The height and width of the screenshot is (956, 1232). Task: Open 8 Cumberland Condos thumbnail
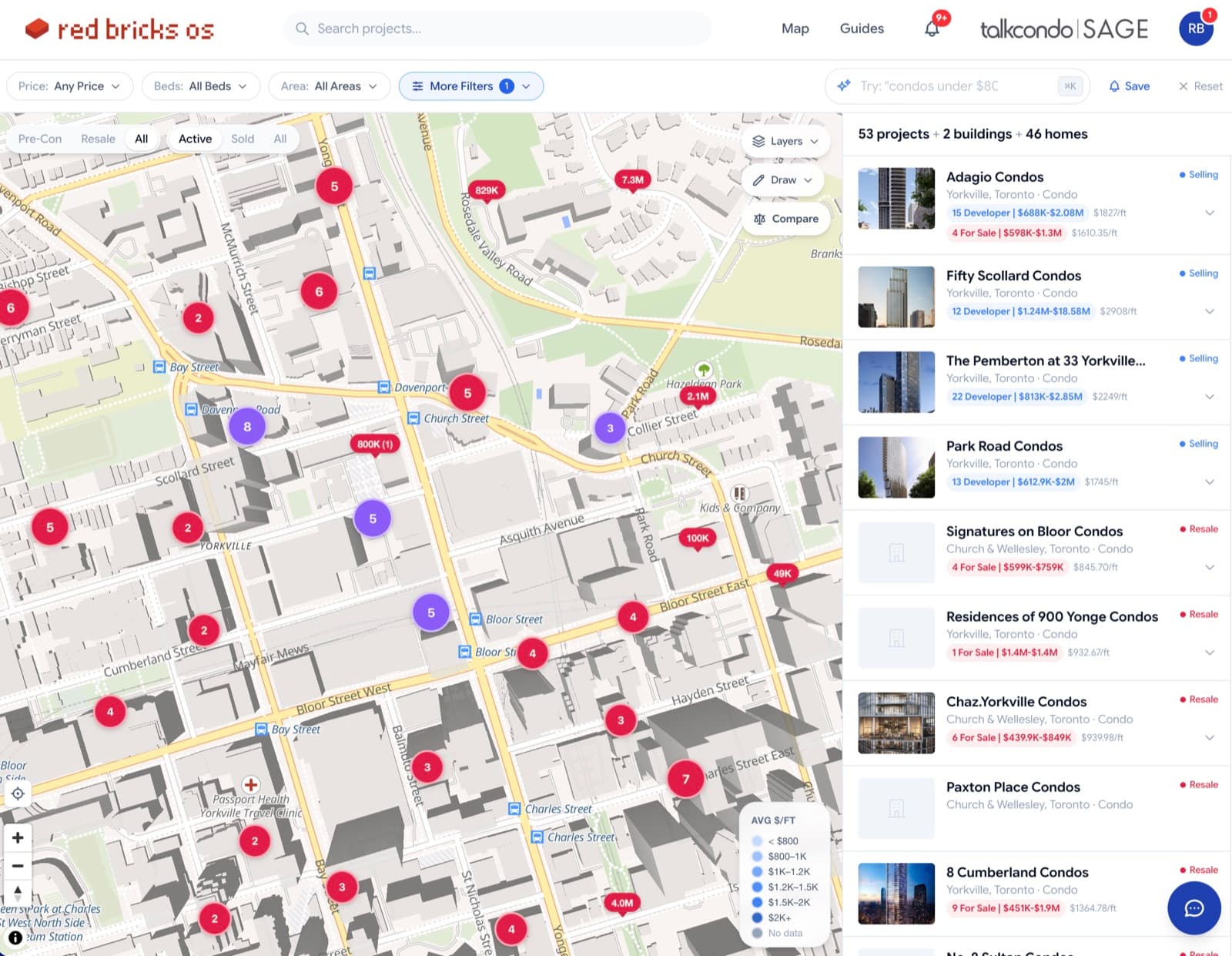[x=896, y=894]
